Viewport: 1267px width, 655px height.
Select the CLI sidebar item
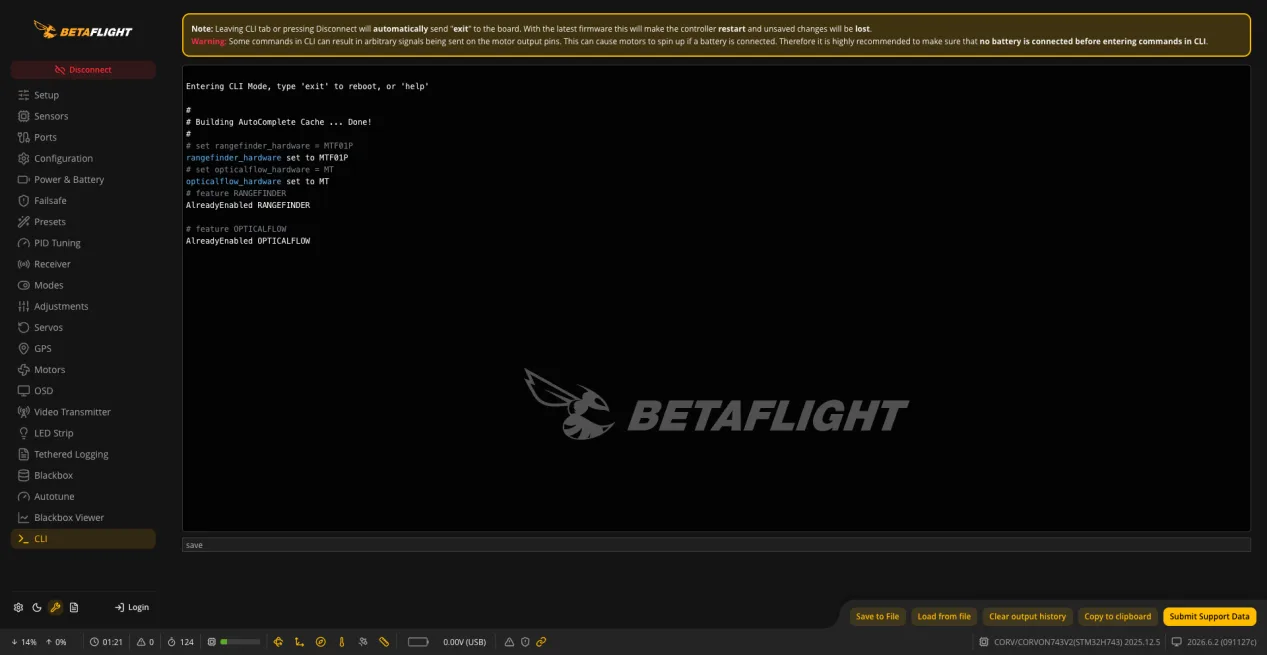pyautogui.click(x=83, y=538)
